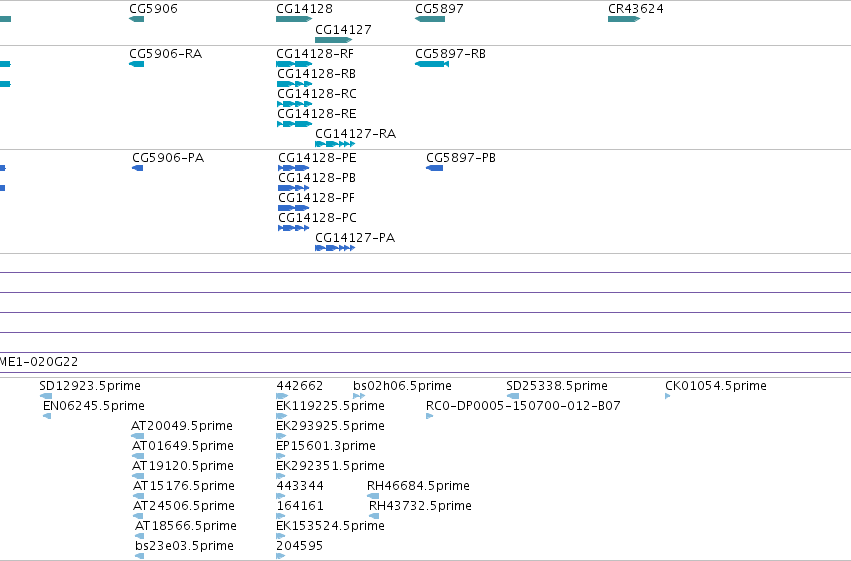Select the EK119225.5prime EST arrow
The height and width of the screenshot is (561, 851).
coord(281,416)
